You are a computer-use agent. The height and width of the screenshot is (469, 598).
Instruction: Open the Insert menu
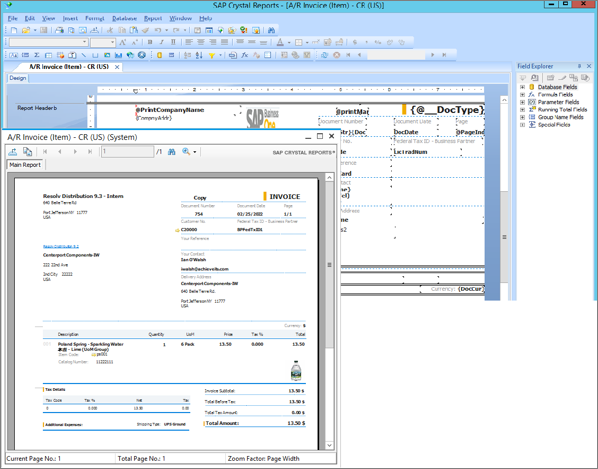(70, 18)
